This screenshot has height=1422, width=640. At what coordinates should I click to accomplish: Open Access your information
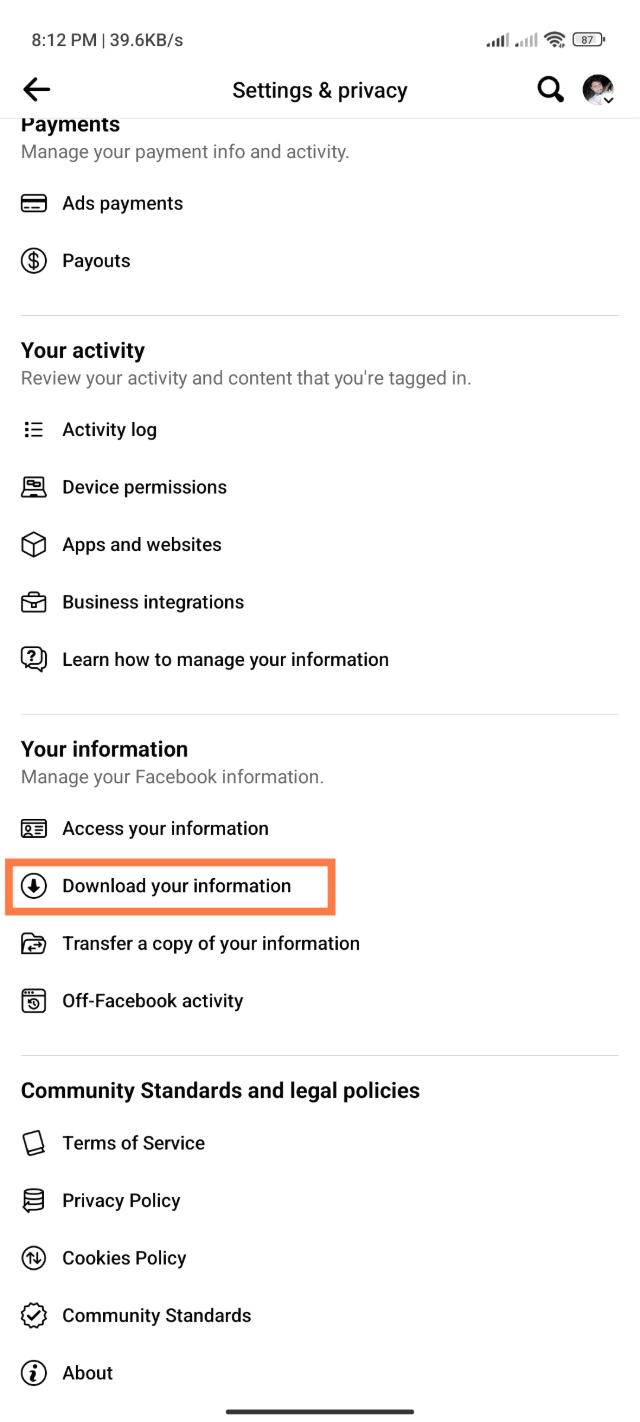[165, 829]
